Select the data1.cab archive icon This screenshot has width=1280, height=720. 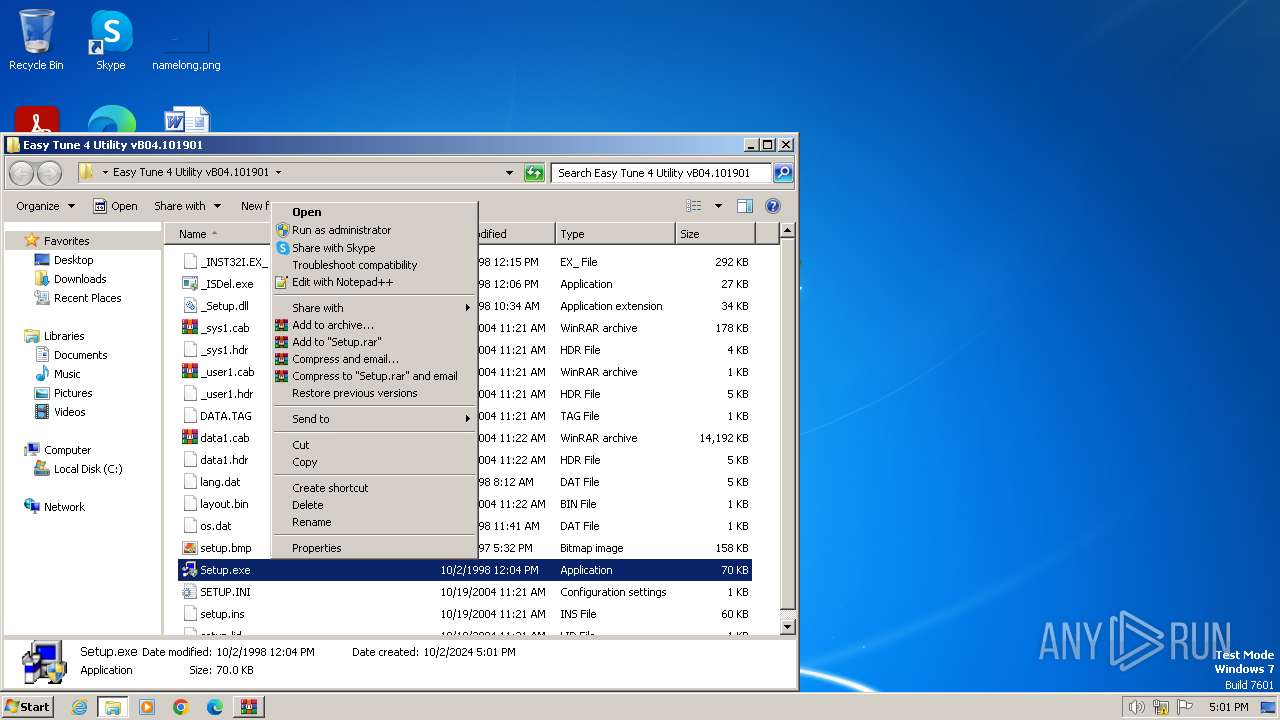(x=190, y=438)
